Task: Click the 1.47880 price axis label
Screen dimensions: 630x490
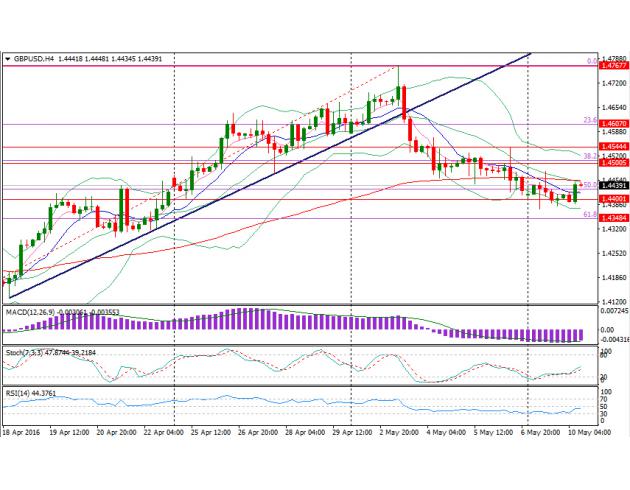Action: coord(612,59)
